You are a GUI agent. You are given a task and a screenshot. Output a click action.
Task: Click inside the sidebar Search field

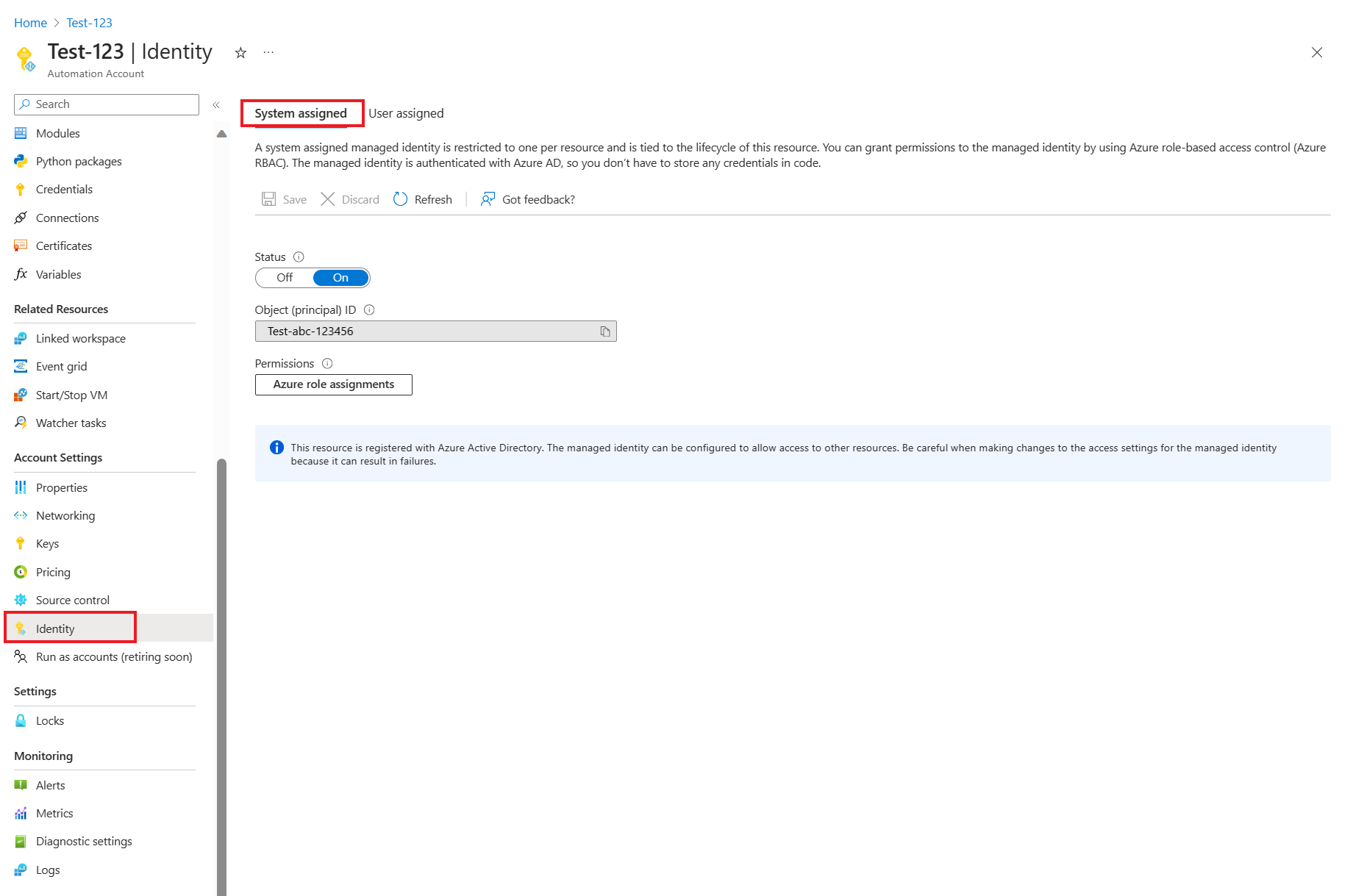click(106, 104)
